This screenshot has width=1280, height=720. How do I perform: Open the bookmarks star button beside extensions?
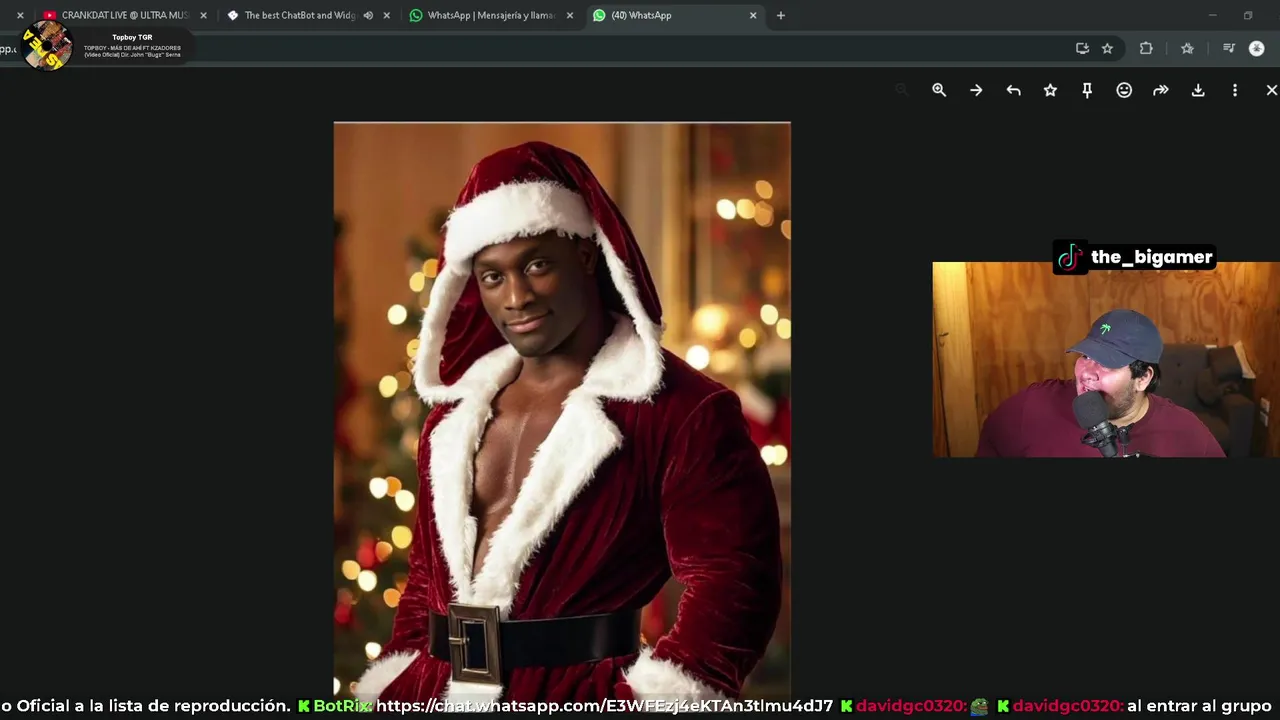pyautogui.click(x=1187, y=48)
